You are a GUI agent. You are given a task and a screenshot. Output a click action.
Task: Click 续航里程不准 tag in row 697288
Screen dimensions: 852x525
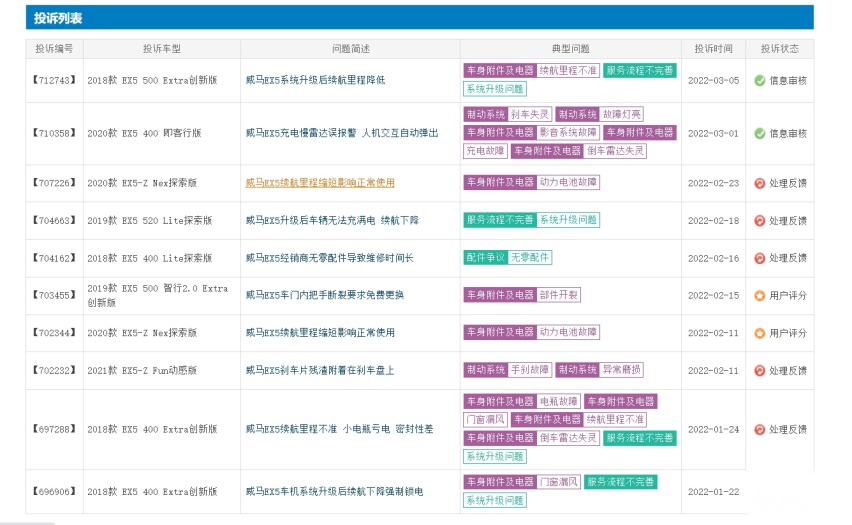click(615, 419)
